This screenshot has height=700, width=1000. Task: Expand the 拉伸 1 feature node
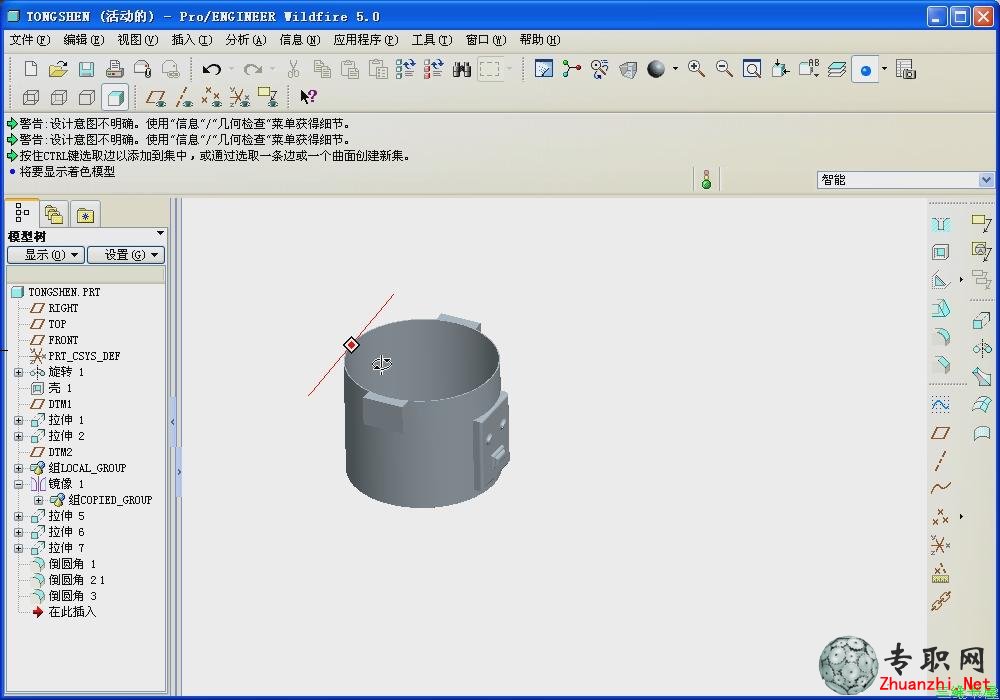18,420
